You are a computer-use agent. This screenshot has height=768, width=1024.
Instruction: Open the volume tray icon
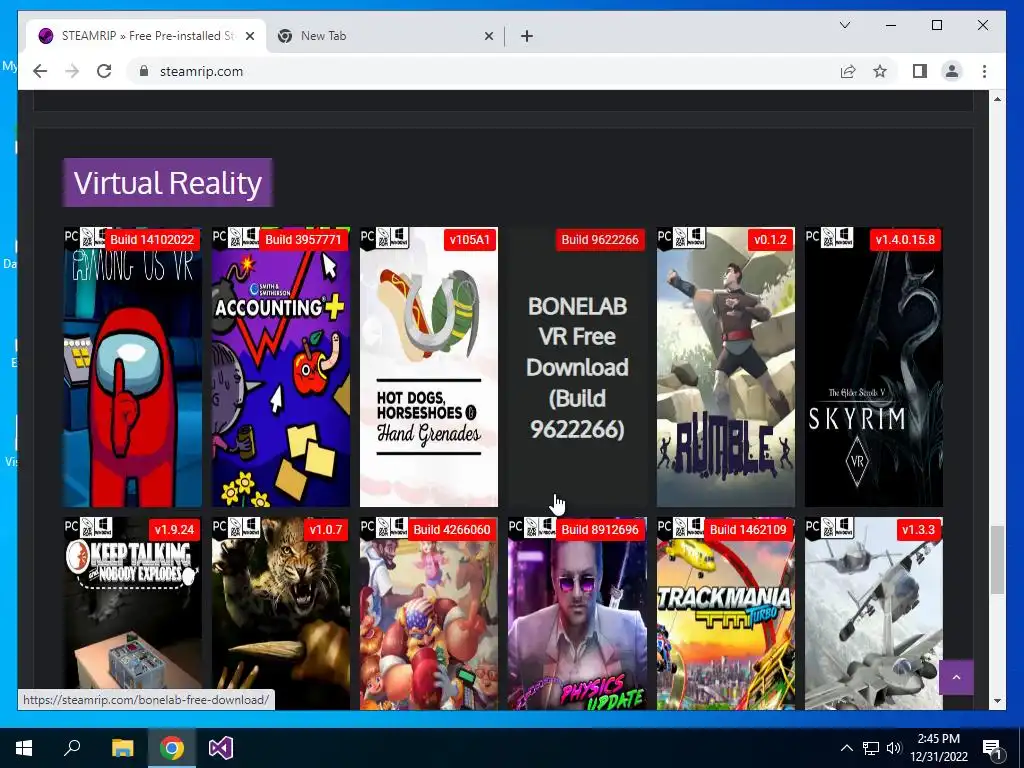[894, 748]
